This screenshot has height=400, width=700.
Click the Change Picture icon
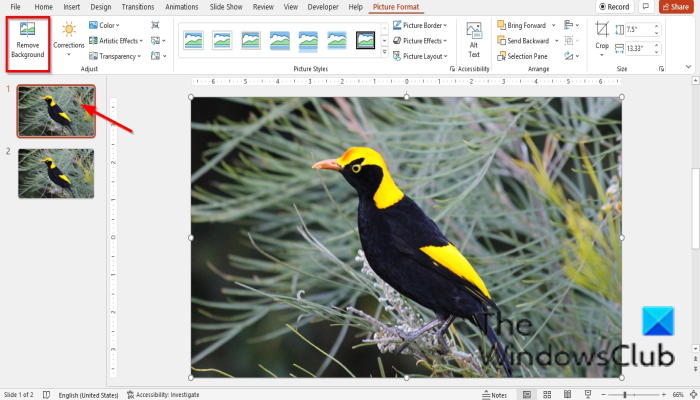point(158,41)
